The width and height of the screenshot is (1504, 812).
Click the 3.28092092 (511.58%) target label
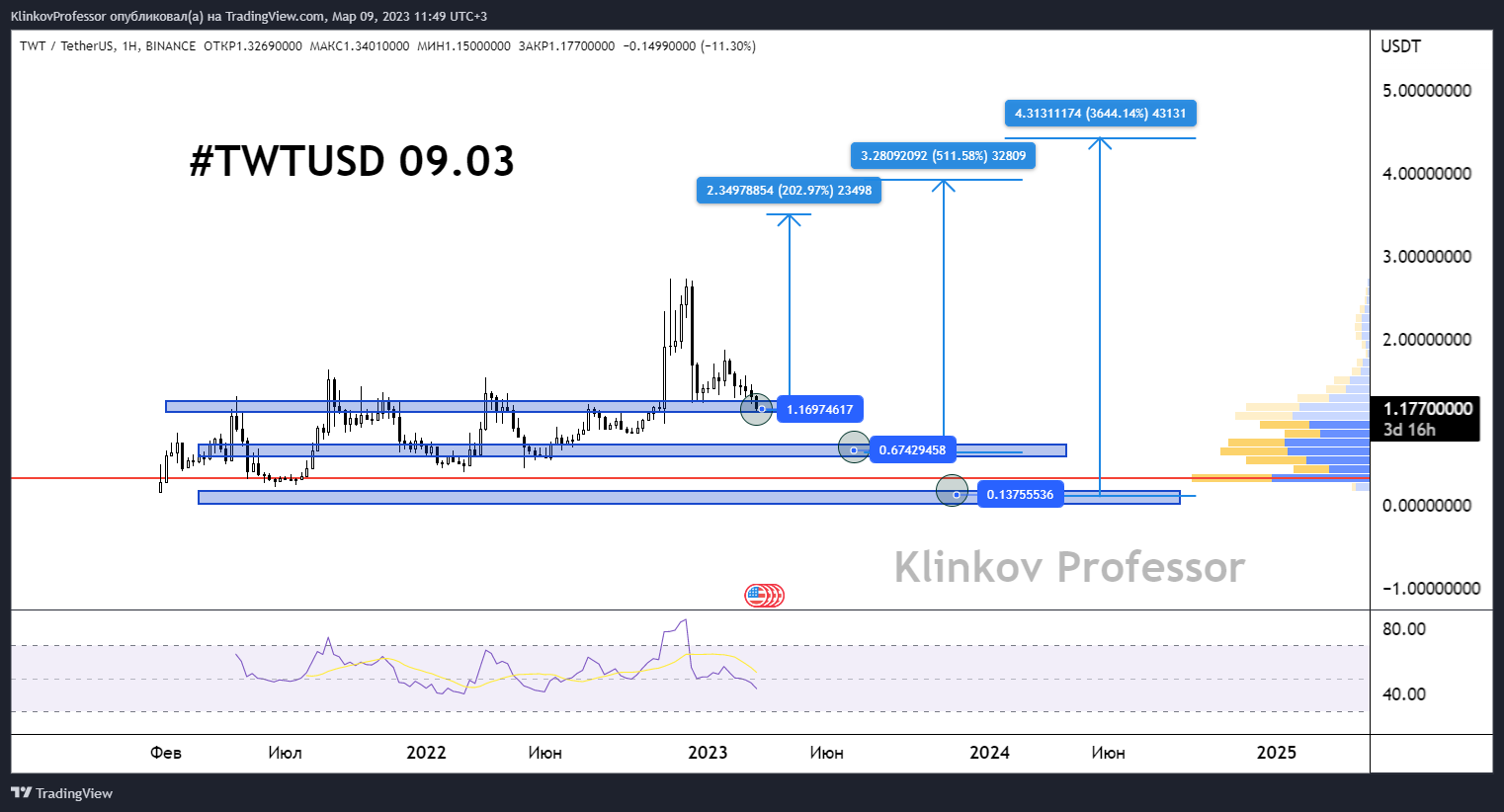point(943,155)
